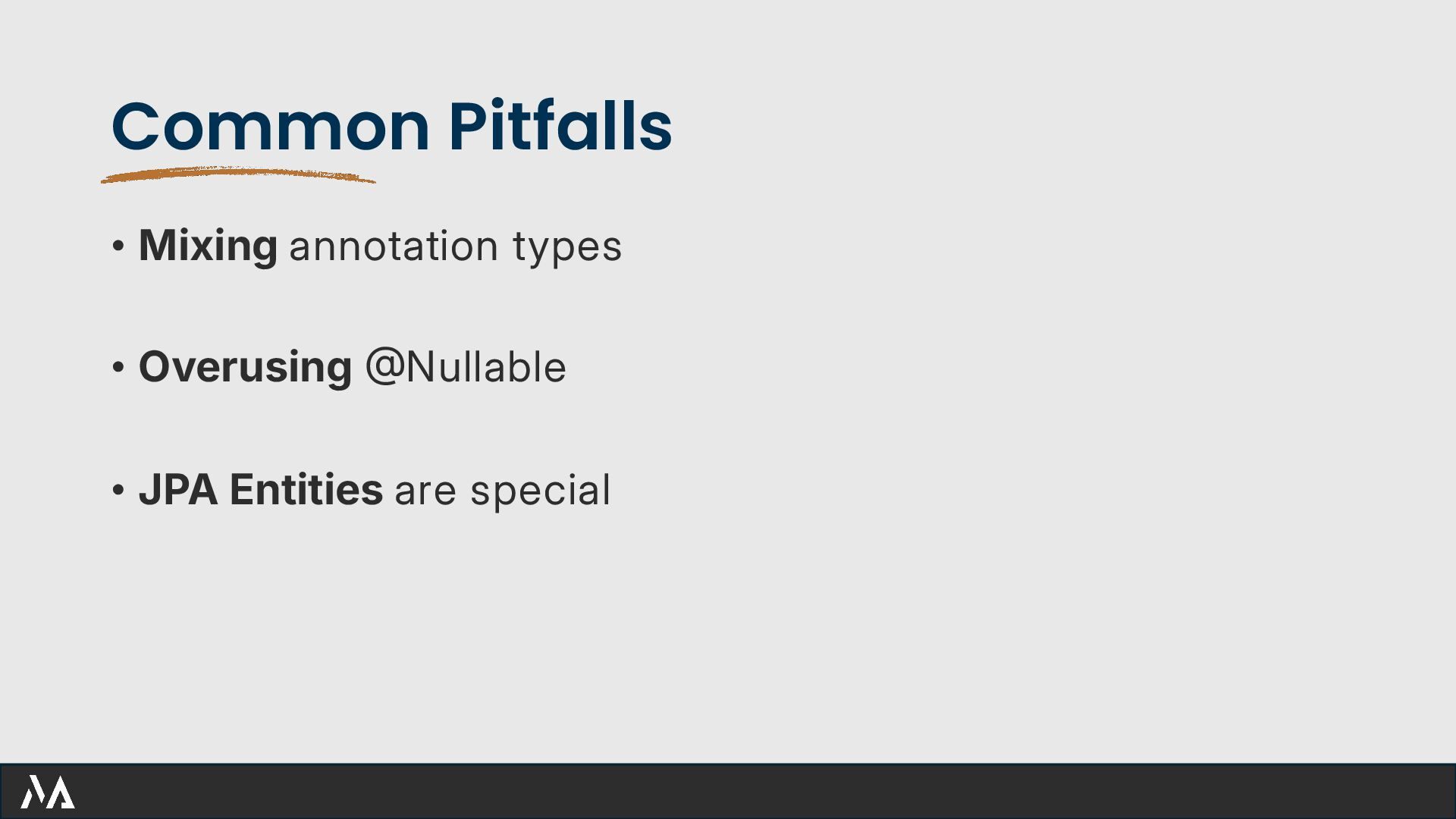
Task: Select the bold word Entities
Action: [306, 490]
